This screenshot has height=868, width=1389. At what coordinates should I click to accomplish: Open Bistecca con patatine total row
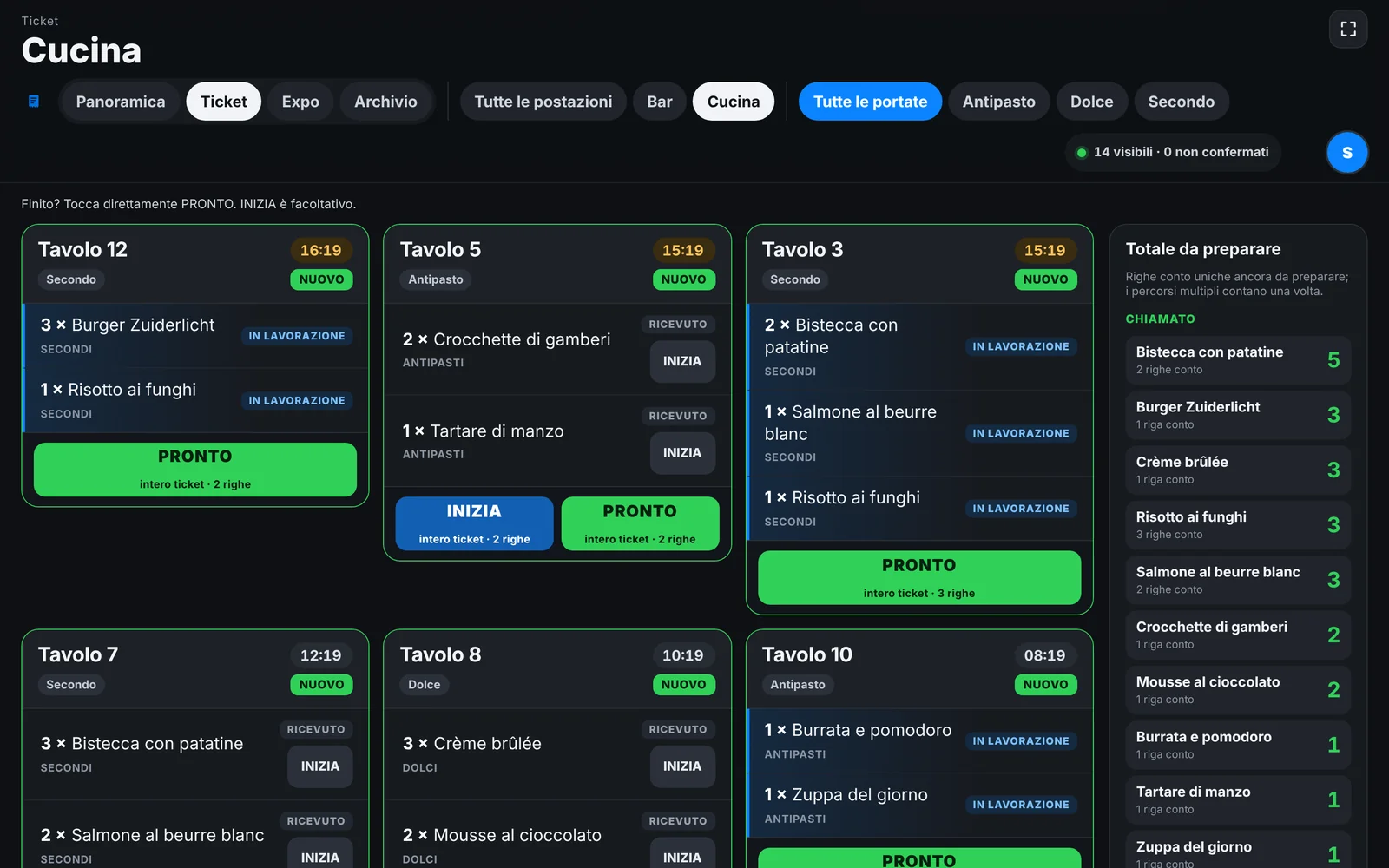(x=1238, y=360)
